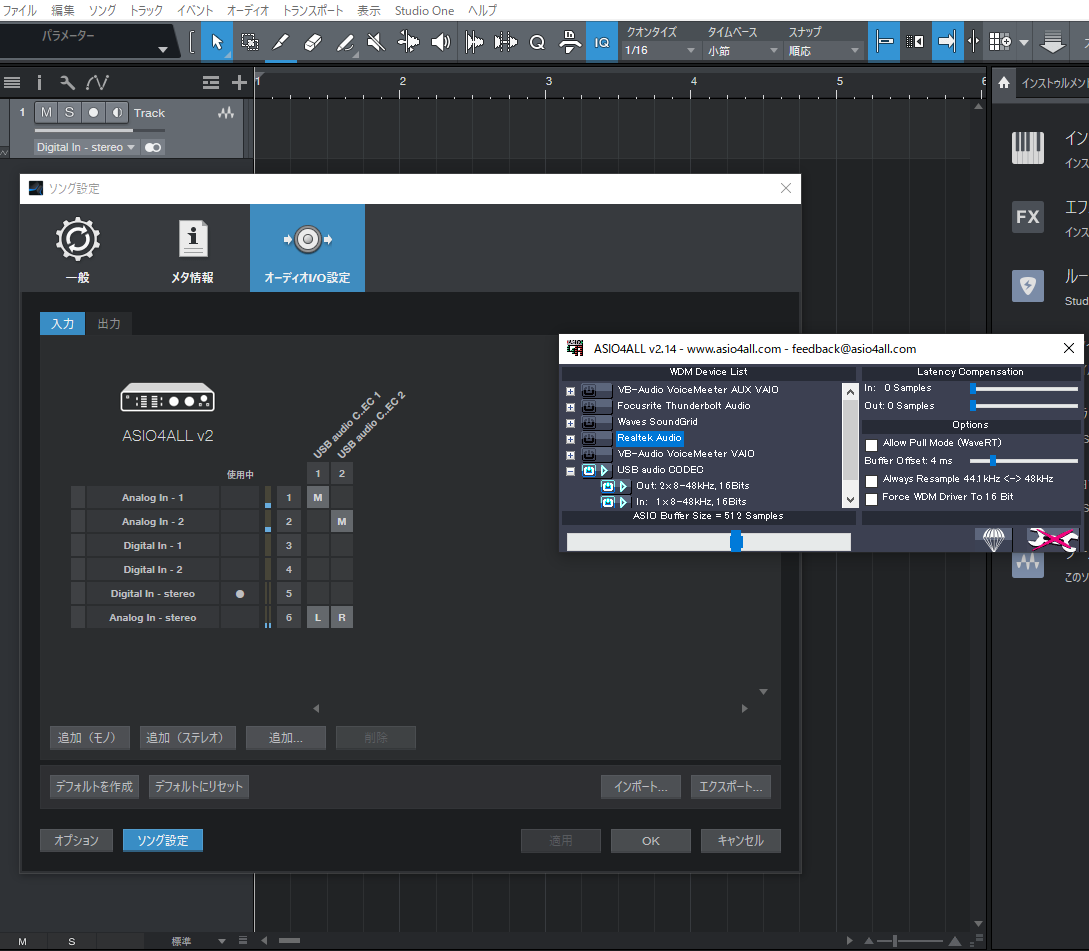1089x951 pixels.
Task: Show automation curve icon
Action: (97, 83)
